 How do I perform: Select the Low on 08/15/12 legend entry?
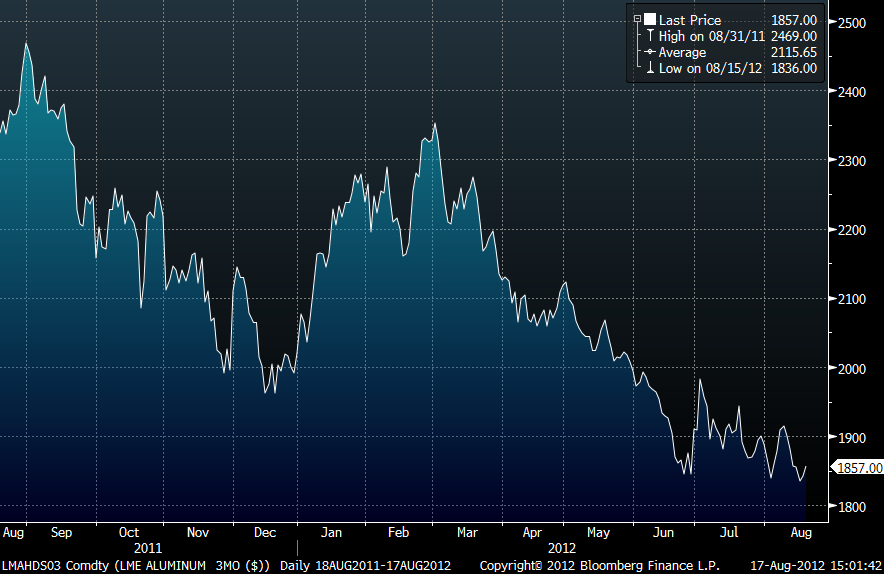click(x=708, y=68)
